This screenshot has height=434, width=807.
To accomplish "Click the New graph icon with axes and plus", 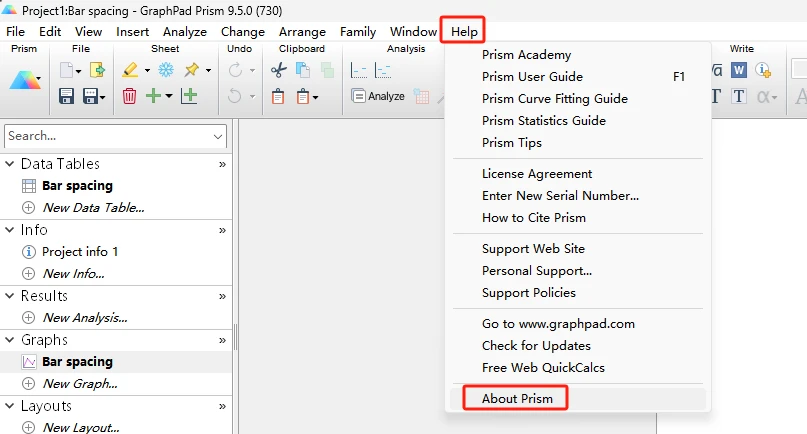I will point(189,96).
